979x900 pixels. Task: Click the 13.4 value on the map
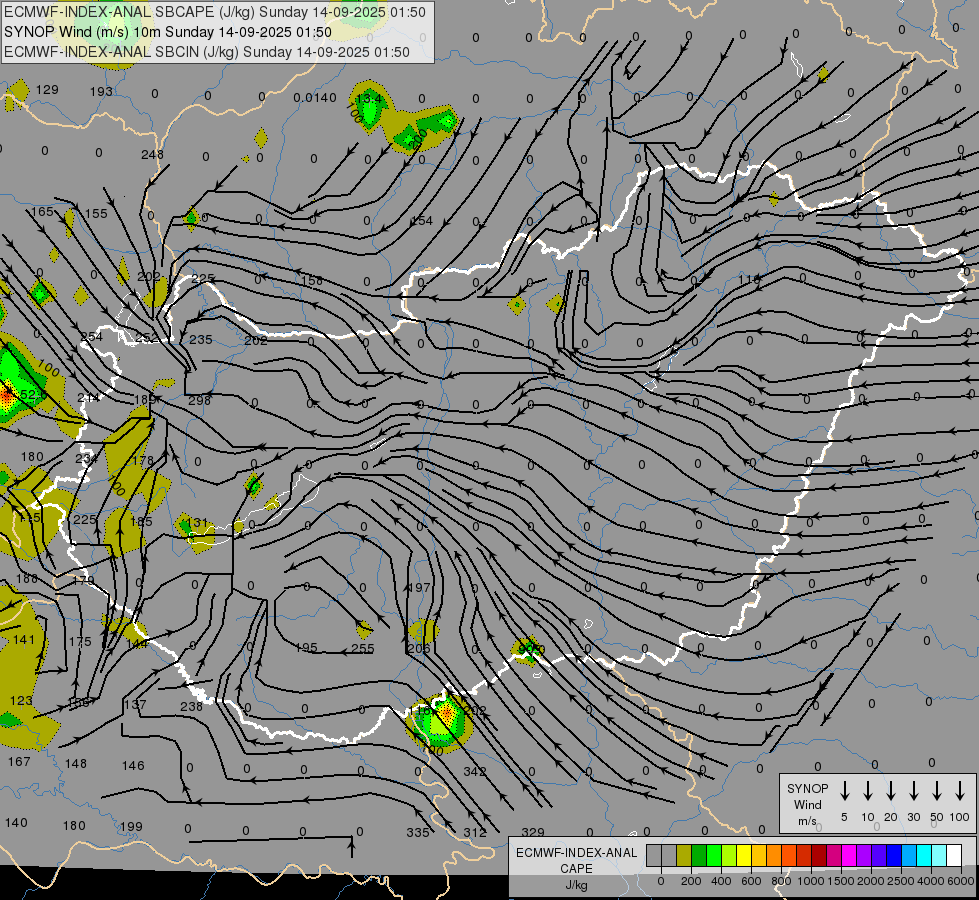(x=368, y=99)
